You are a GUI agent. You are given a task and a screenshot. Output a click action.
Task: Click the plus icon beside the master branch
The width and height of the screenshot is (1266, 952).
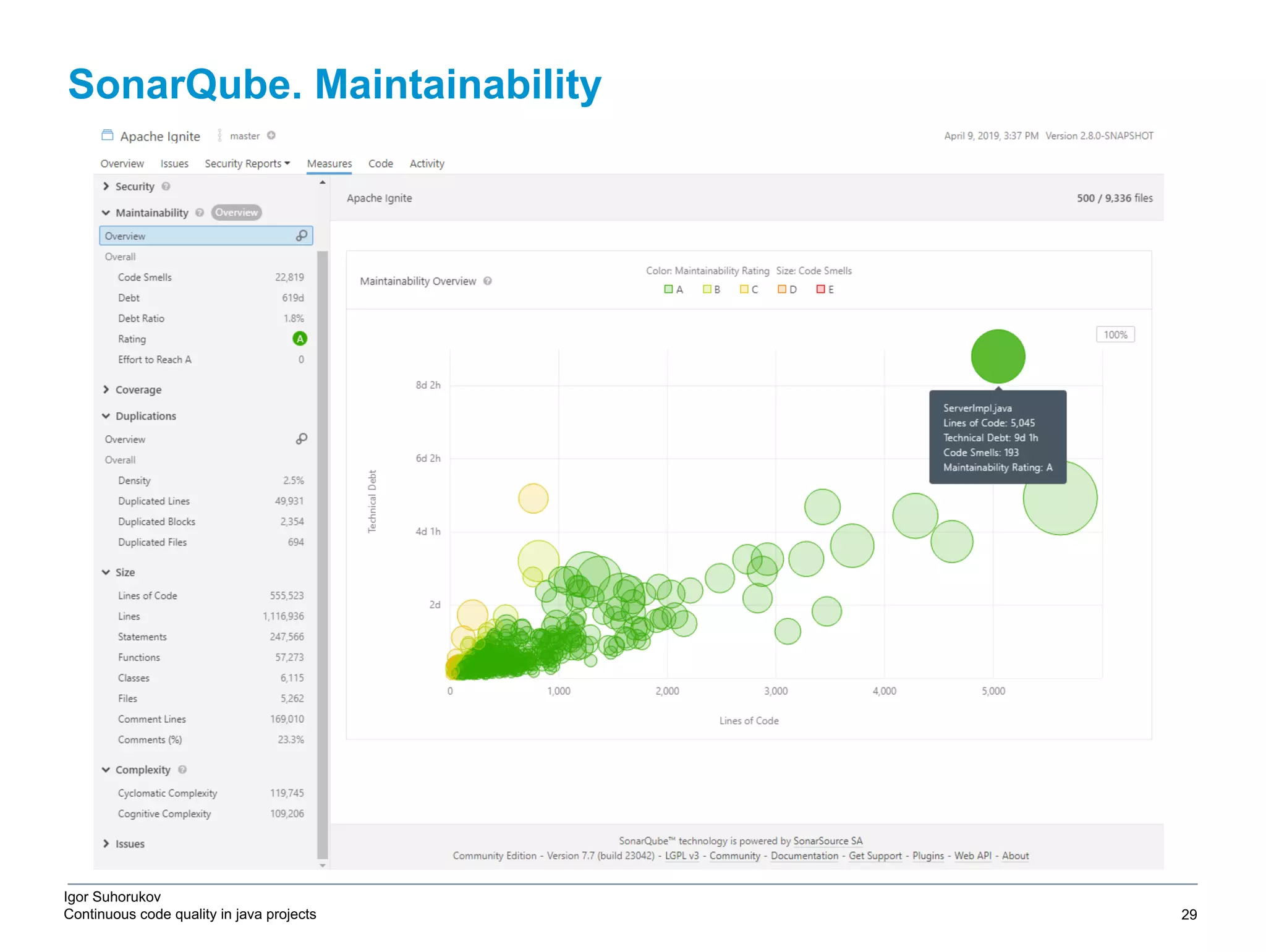point(271,135)
